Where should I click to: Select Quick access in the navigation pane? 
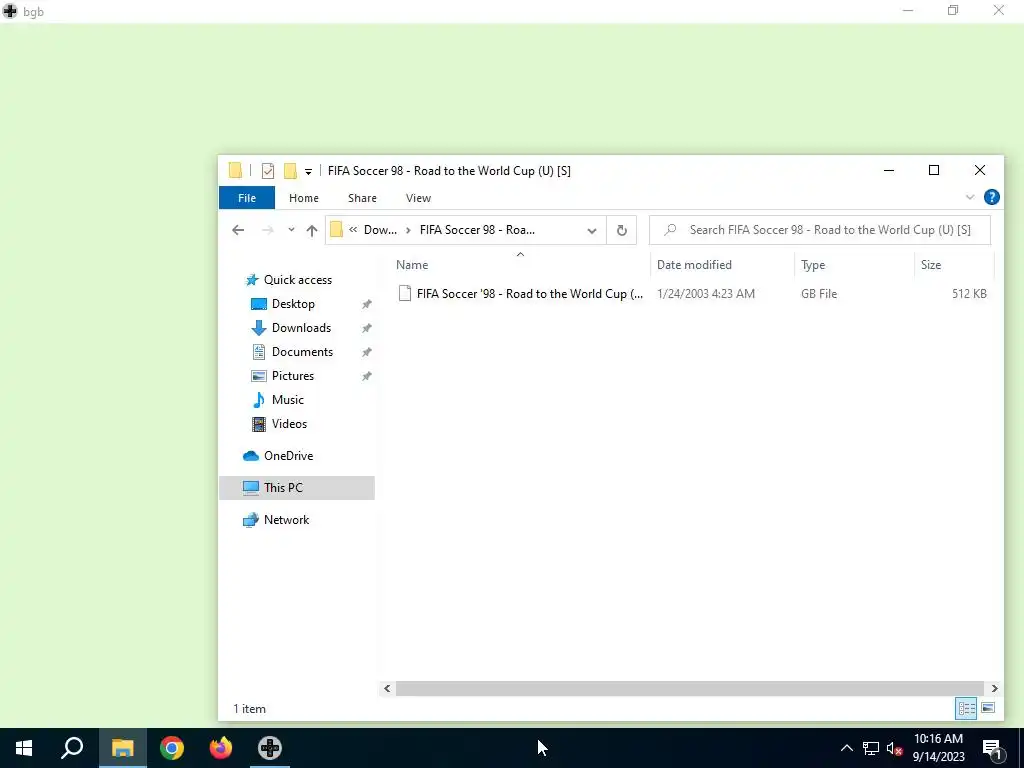[297, 280]
